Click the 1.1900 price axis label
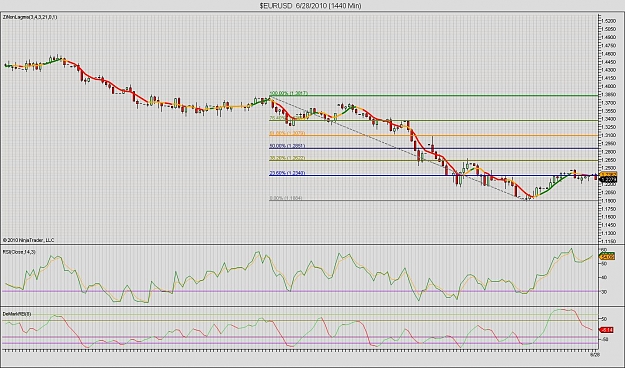Image resolution: width=625 pixels, height=368 pixels. point(609,201)
